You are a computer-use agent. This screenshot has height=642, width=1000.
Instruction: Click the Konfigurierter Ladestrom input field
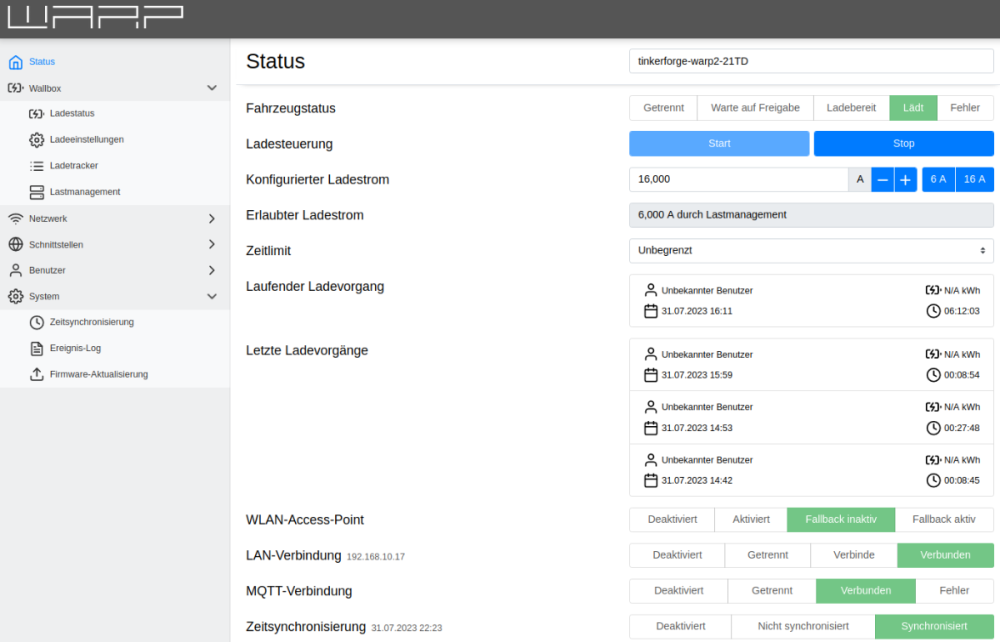738,180
